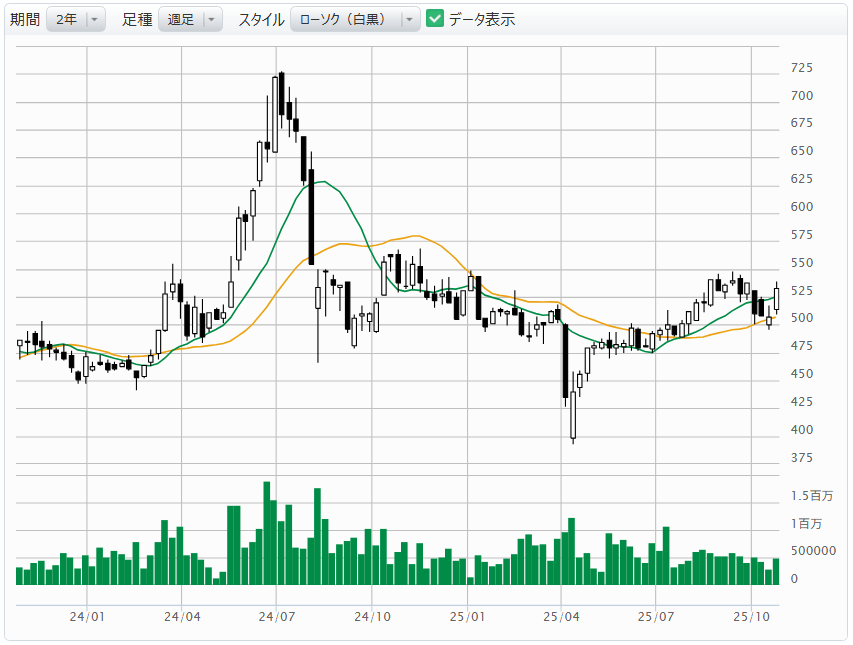
Task: Click the green moving average line peak near 625
Action: click(x=319, y=182)
